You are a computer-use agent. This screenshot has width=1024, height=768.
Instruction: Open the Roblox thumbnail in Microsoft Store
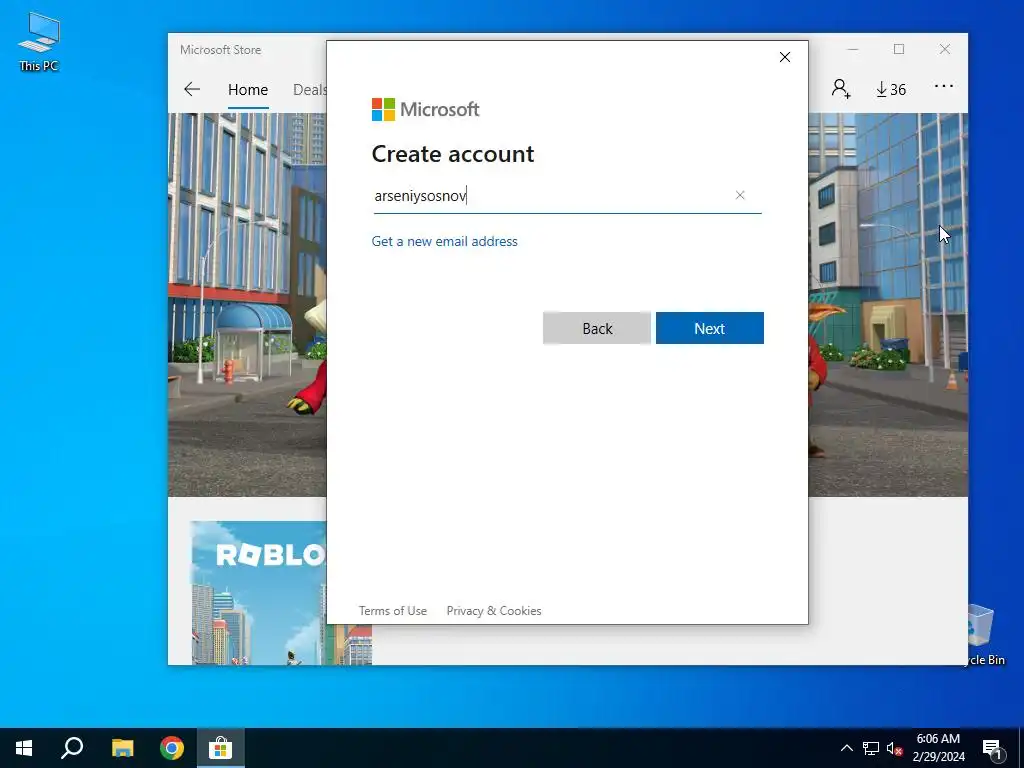tap(258, 592)
